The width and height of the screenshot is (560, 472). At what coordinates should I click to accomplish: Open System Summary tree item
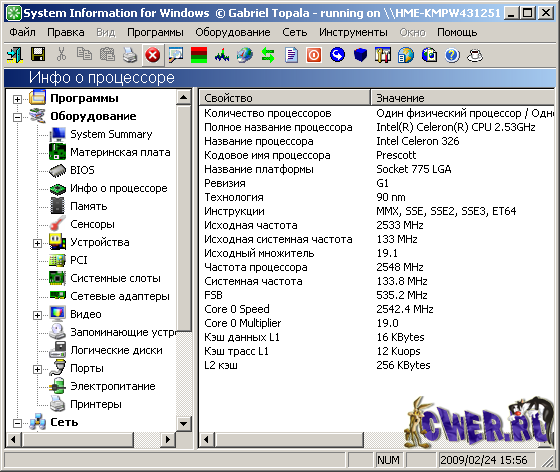pos(111,134)
